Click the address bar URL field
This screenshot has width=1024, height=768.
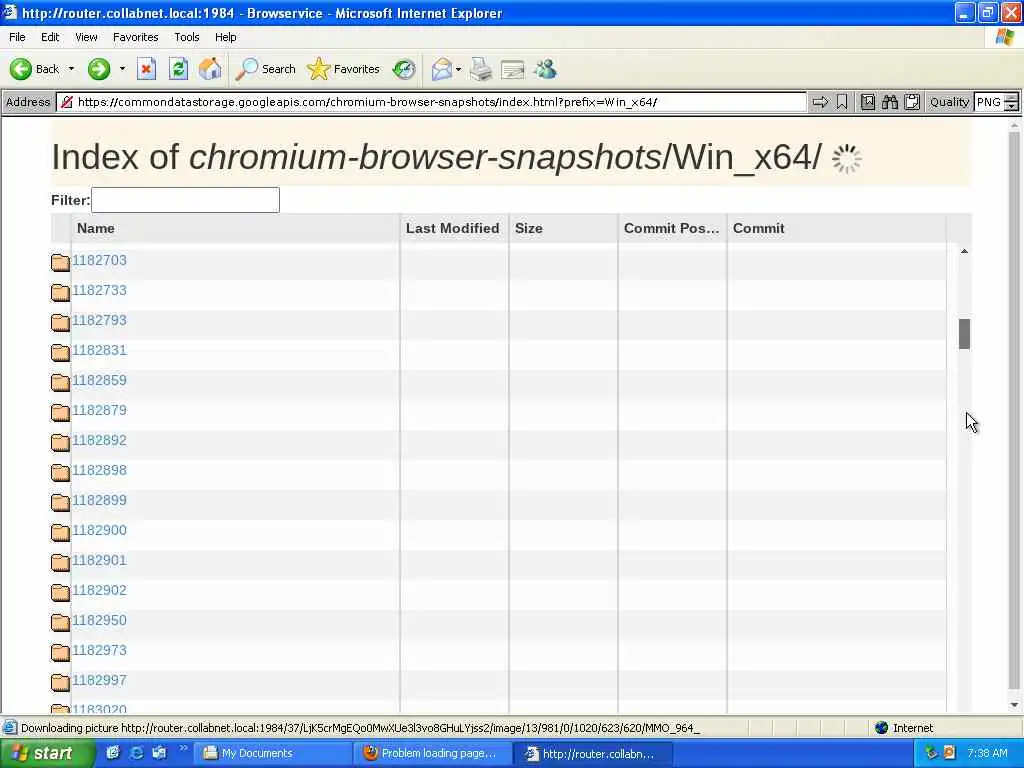[x=431, y=102]
